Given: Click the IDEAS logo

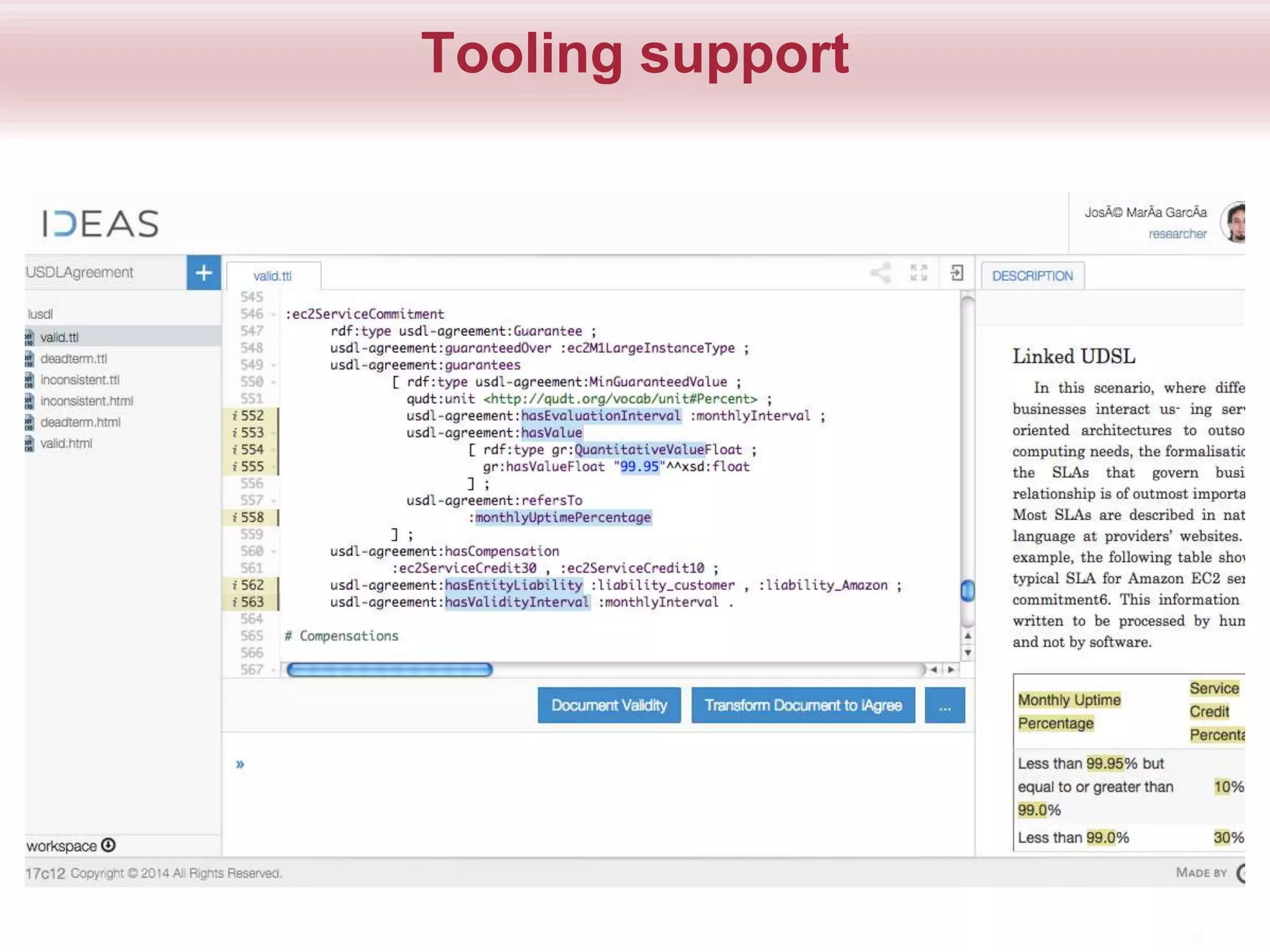Looking at the screenshot, I should tap(100, 224).
